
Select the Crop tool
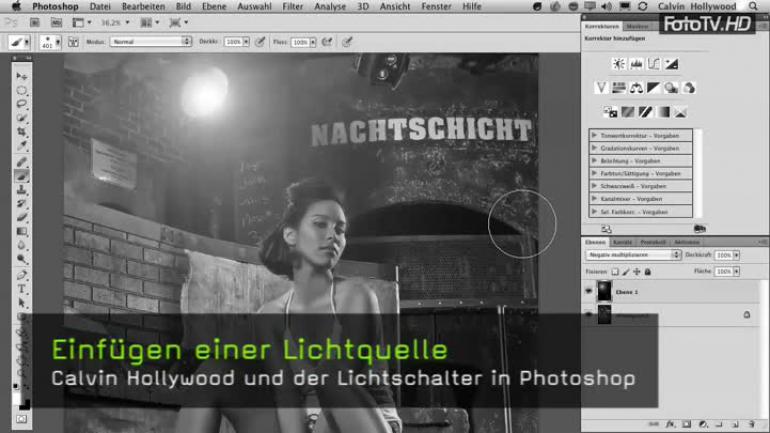(x=22, y=132)
